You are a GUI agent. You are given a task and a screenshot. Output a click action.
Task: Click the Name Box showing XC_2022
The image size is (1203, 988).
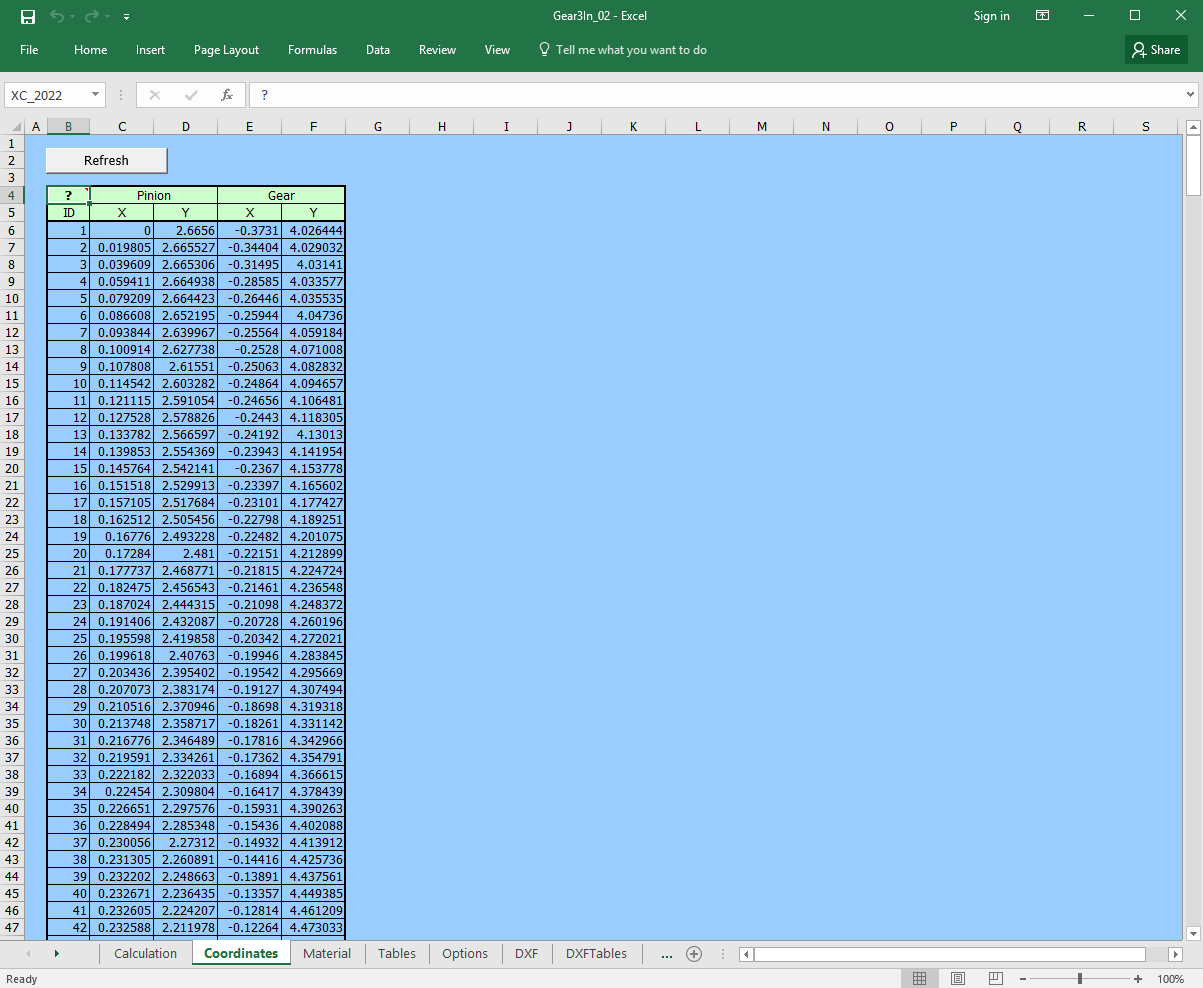[x=47, y=95]
